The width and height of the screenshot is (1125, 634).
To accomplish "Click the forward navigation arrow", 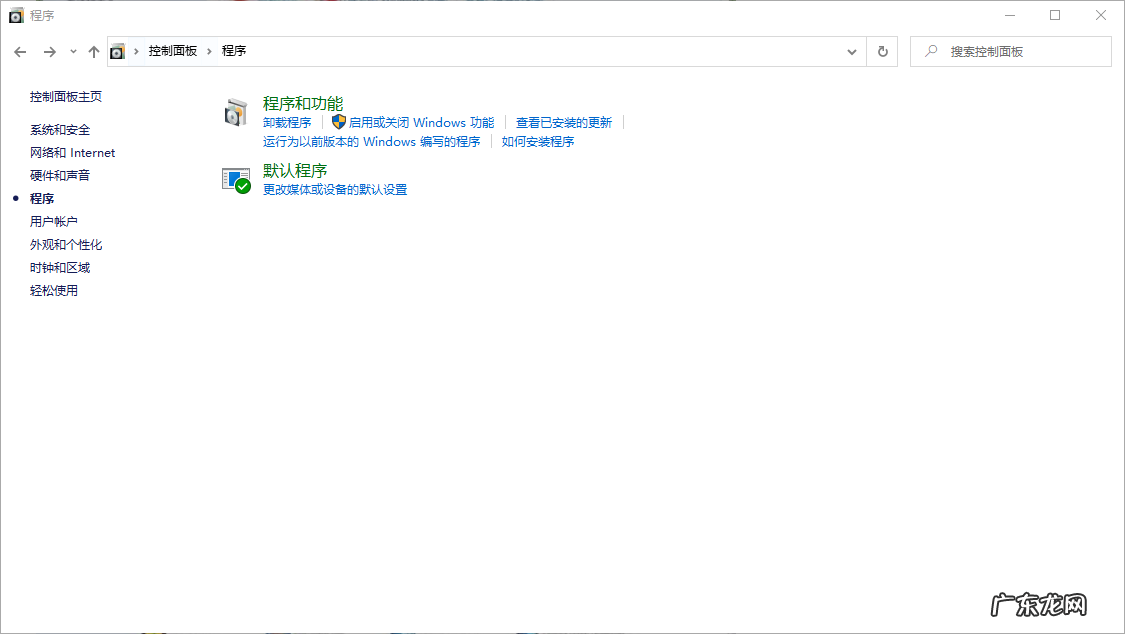I will coord(48,51).
